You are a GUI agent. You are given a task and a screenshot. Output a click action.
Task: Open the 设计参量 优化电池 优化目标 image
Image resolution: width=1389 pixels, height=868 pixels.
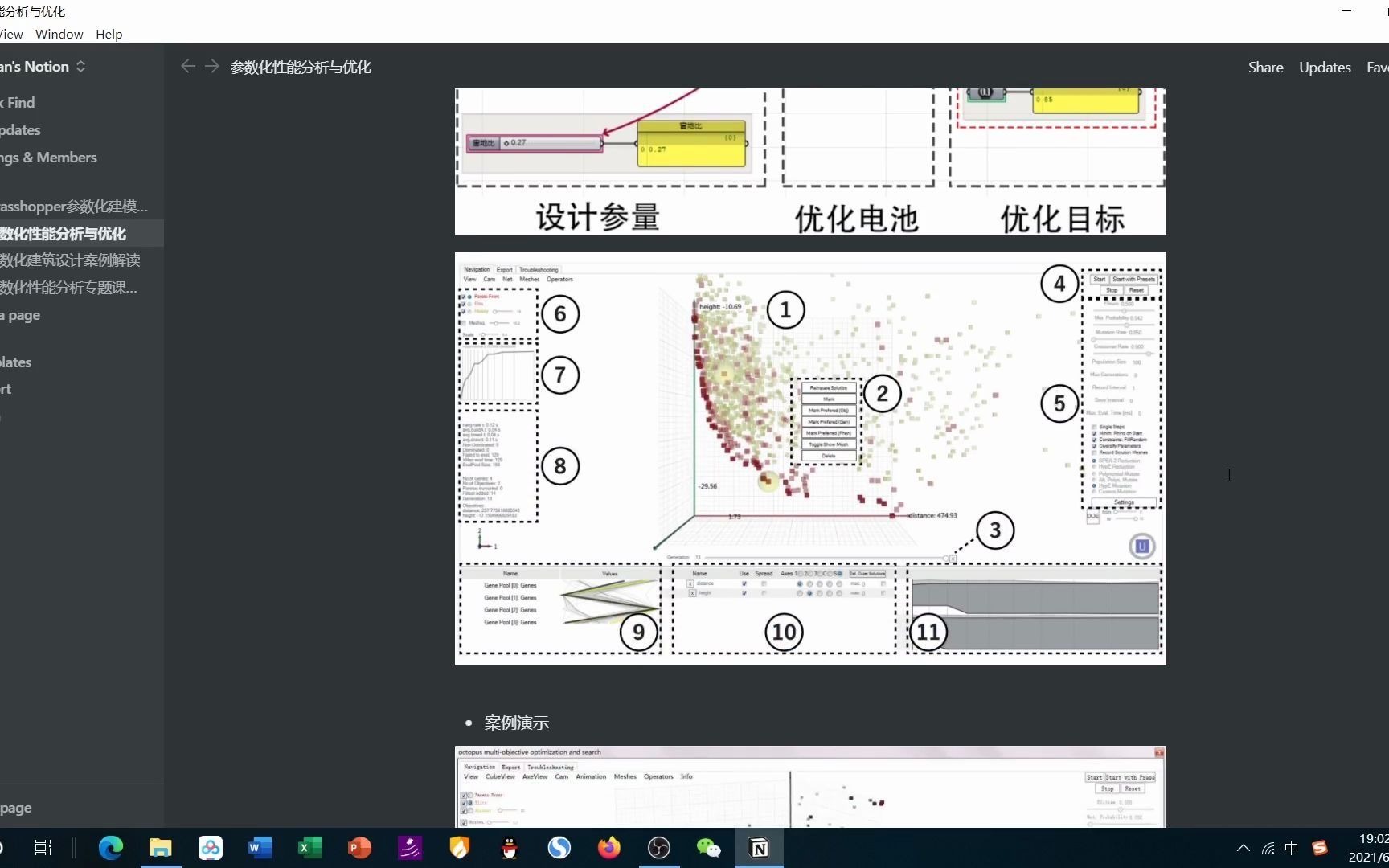(x=810, y=162)
